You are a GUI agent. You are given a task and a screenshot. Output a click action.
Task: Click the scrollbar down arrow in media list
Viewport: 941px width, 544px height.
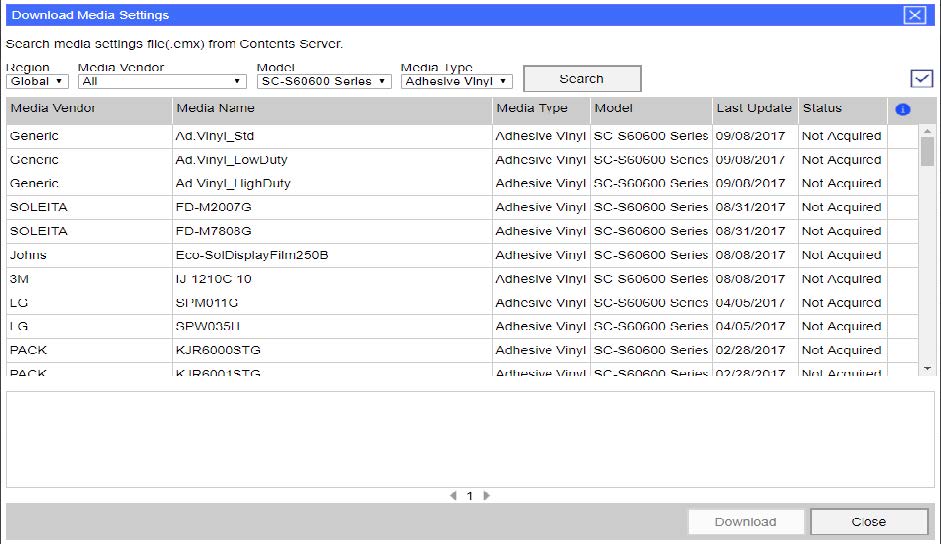pyautogui.click(x=927, y=369)
